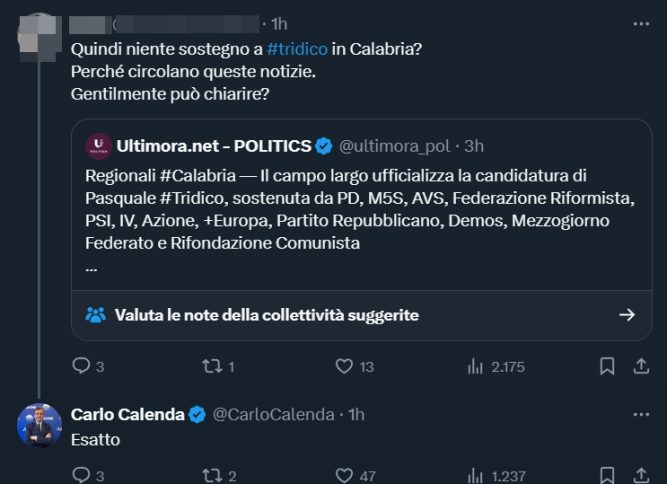Open Carlo Calenda's profile picture

pyautogui.click(x=39, y=425)
